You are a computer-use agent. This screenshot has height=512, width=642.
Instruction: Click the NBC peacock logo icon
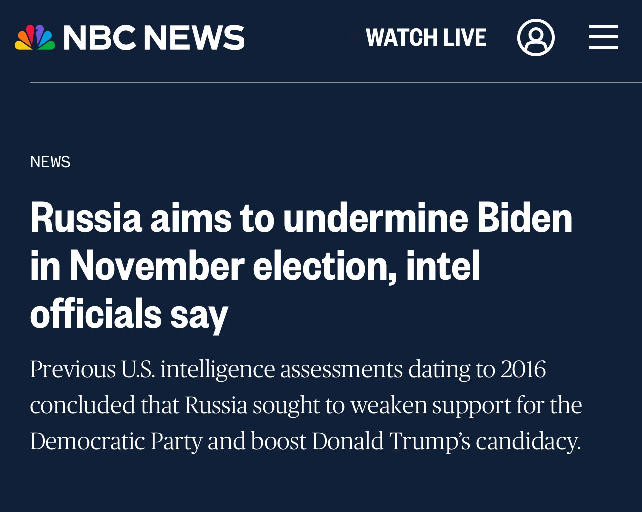pos(35,38)
